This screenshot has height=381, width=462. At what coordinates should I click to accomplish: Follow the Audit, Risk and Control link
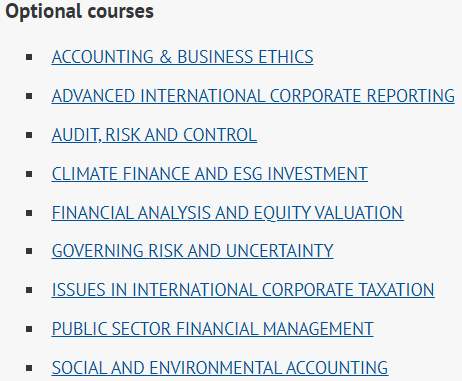pyautogui.click(x=154, y=135)
